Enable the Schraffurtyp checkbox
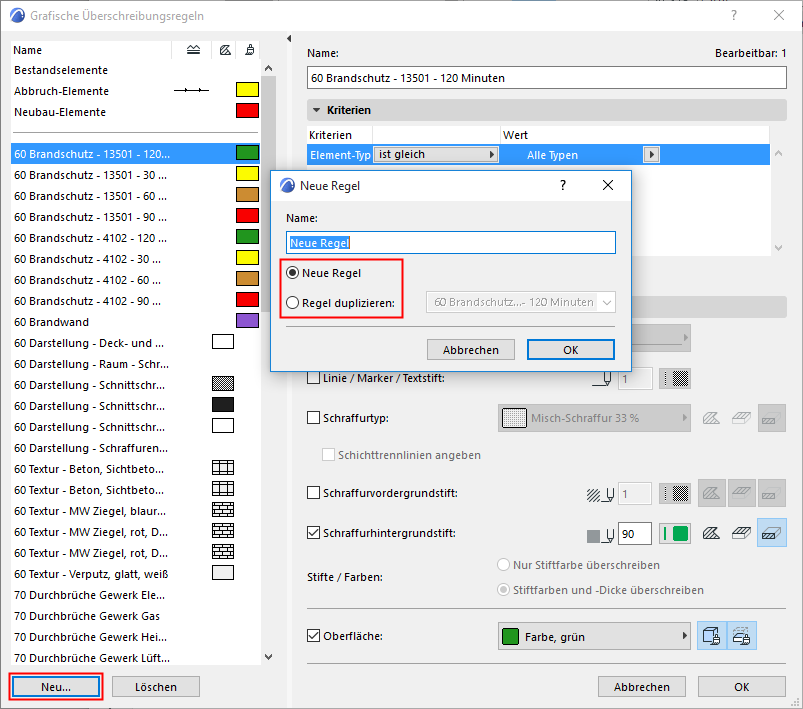 click(313, 418)
